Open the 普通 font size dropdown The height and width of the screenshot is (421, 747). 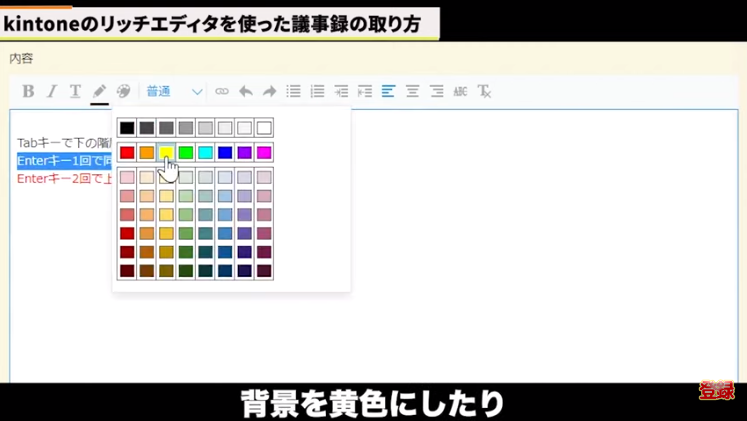pos(175,91)
